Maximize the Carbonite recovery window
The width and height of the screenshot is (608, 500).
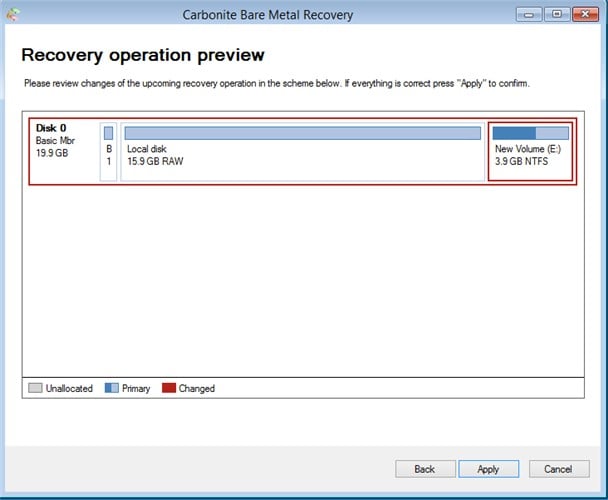(557, 15)
